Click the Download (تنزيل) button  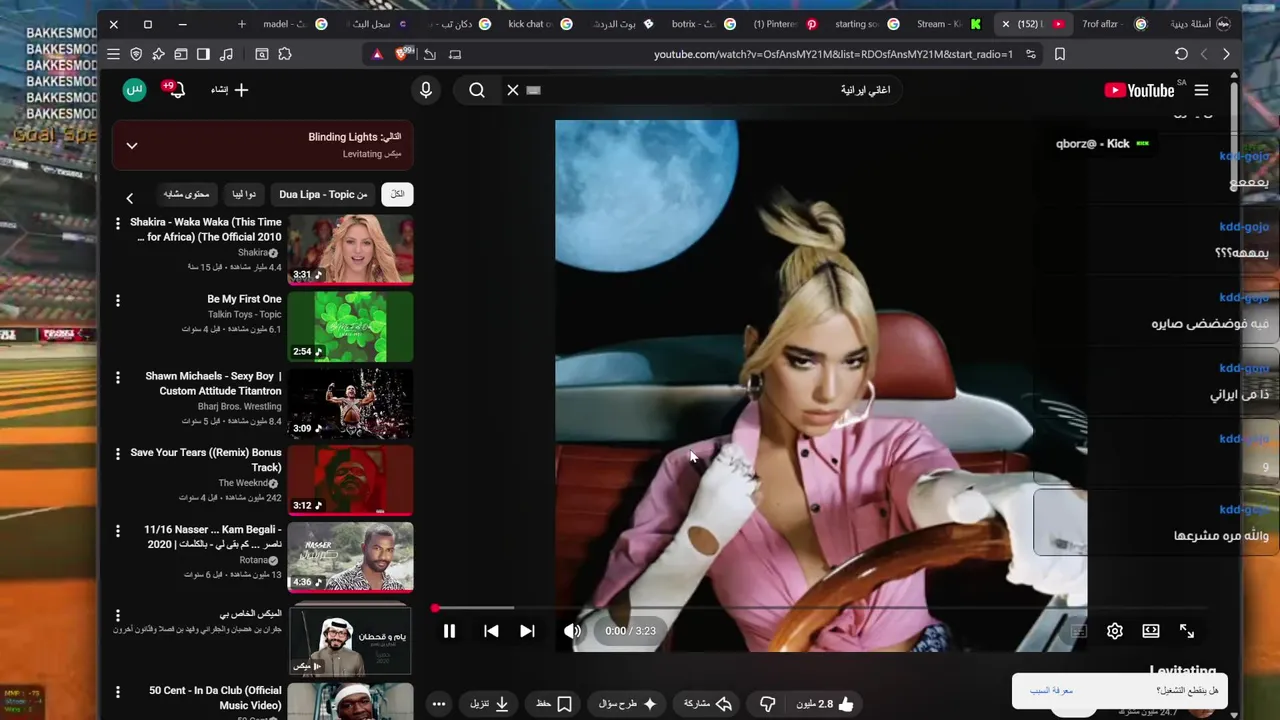(x=489, y=704)
